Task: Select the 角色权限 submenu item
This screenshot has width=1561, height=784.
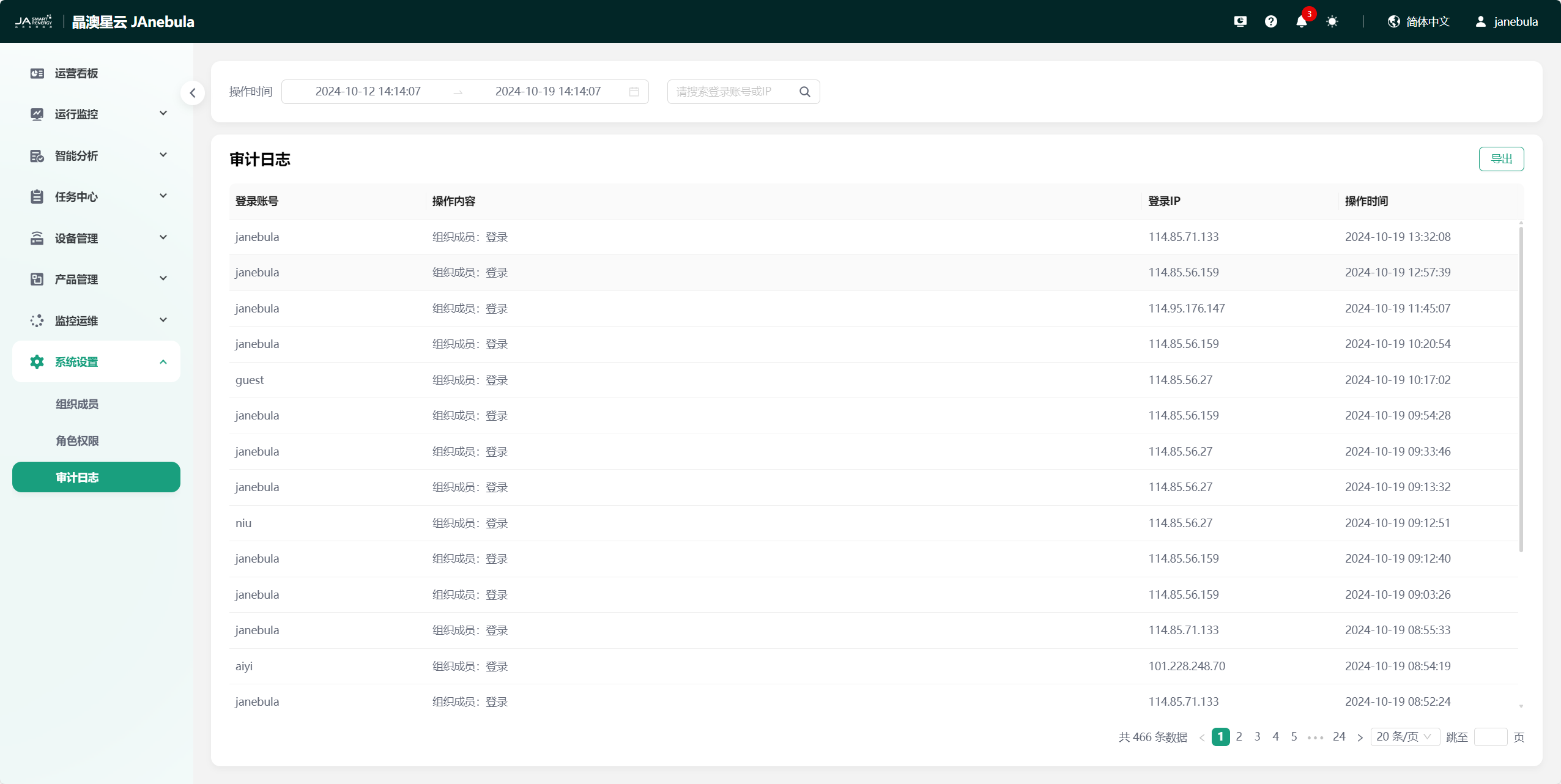Action: 77,441
